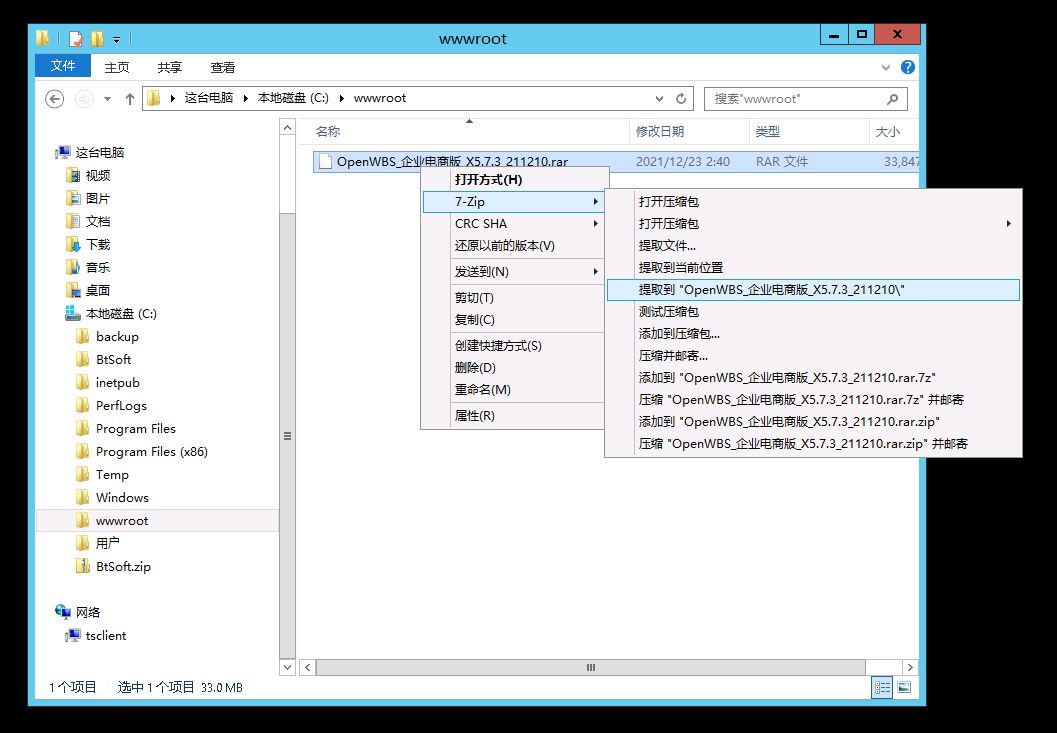This screenshot has width=1057, height=733.
Task: Click the refresh icon in the address bar
Action: [680, 98]
